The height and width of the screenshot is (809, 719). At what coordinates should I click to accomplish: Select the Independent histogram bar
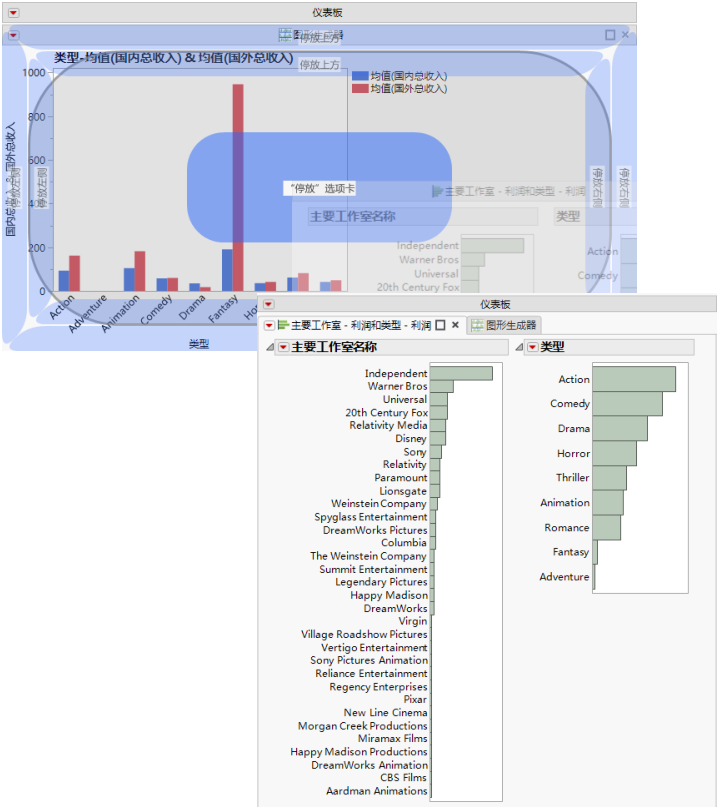point(461,373)
